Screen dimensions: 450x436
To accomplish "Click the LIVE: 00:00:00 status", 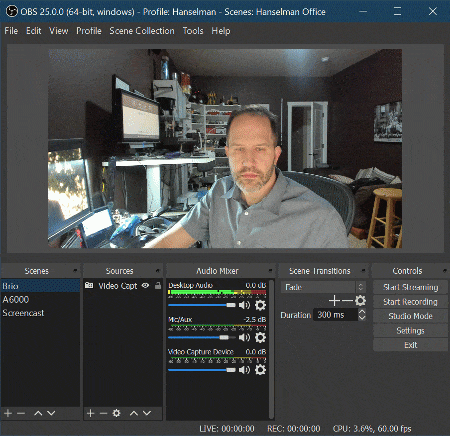I will coord(227,428).
